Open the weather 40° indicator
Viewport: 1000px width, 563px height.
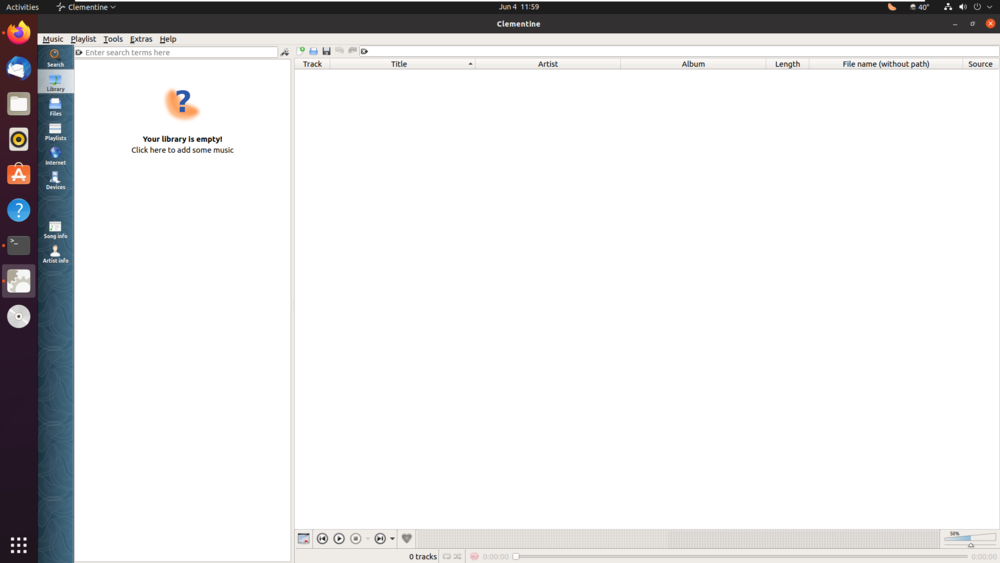(x=919, y=7)
